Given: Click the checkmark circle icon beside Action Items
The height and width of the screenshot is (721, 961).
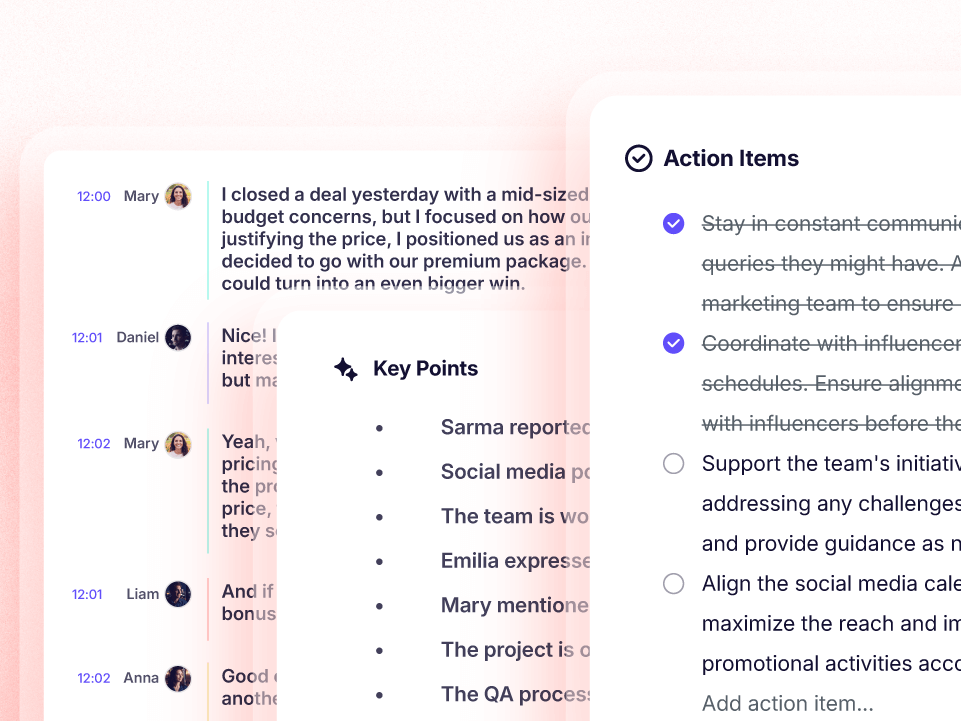Looking at the screenshot, I should (x=638, y=158).
